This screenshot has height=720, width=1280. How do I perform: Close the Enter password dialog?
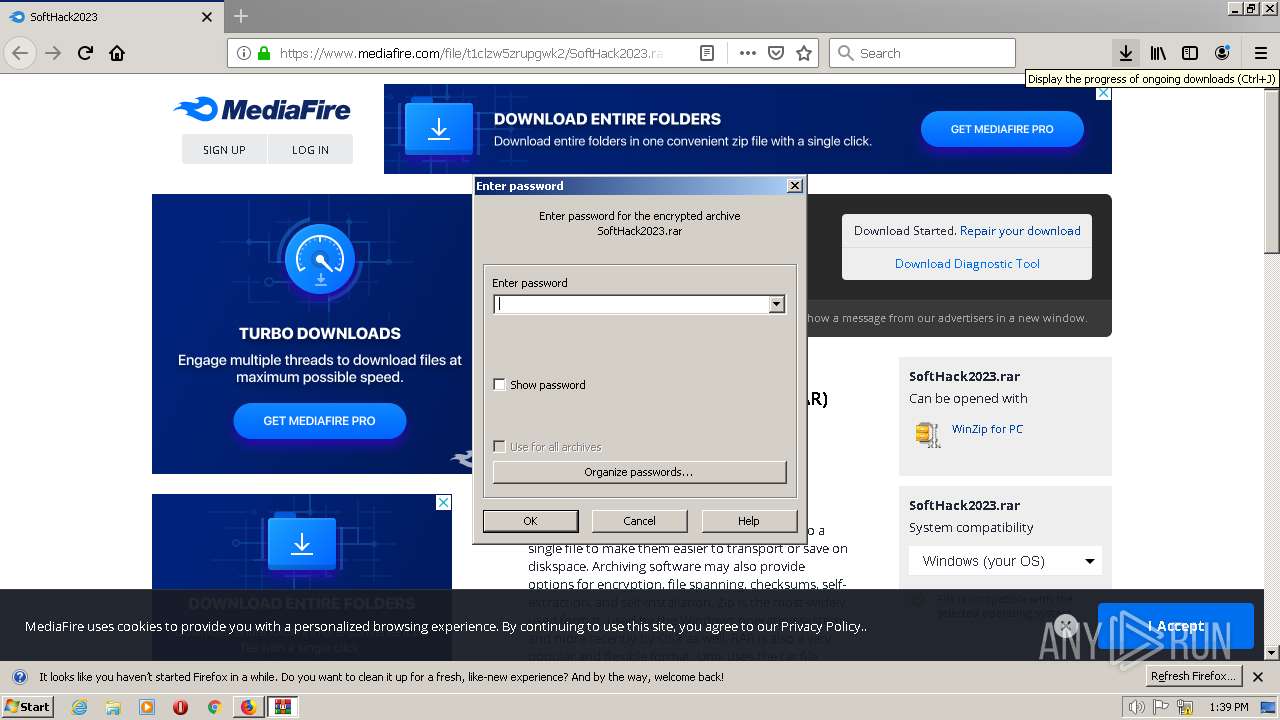794,186
